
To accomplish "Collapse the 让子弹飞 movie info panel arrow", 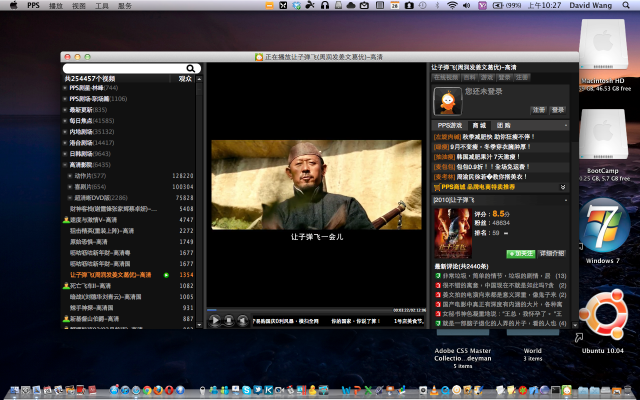I will [566, 200].
